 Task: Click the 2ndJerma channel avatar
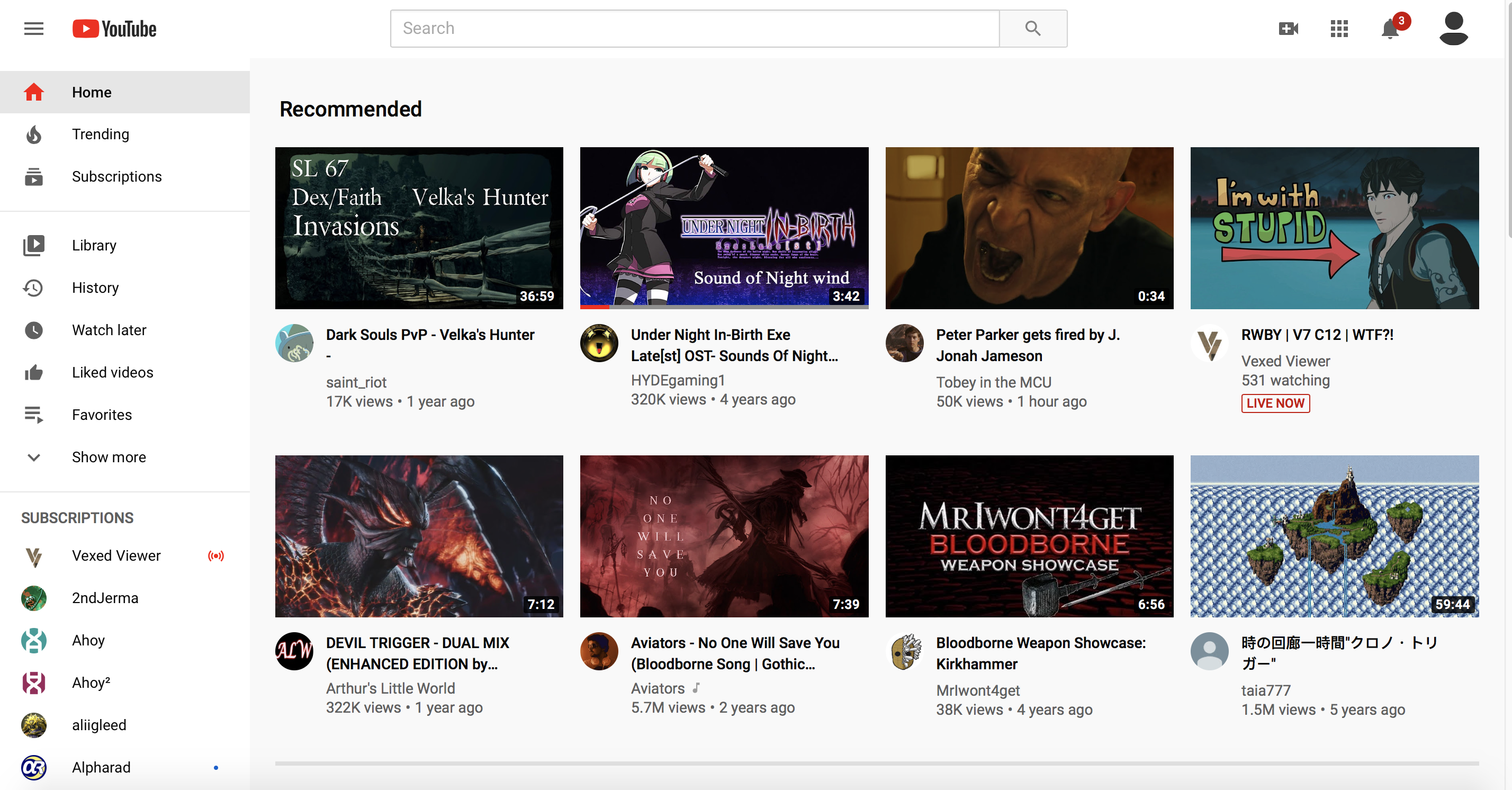pyautogui.click(x=33, y=598)
